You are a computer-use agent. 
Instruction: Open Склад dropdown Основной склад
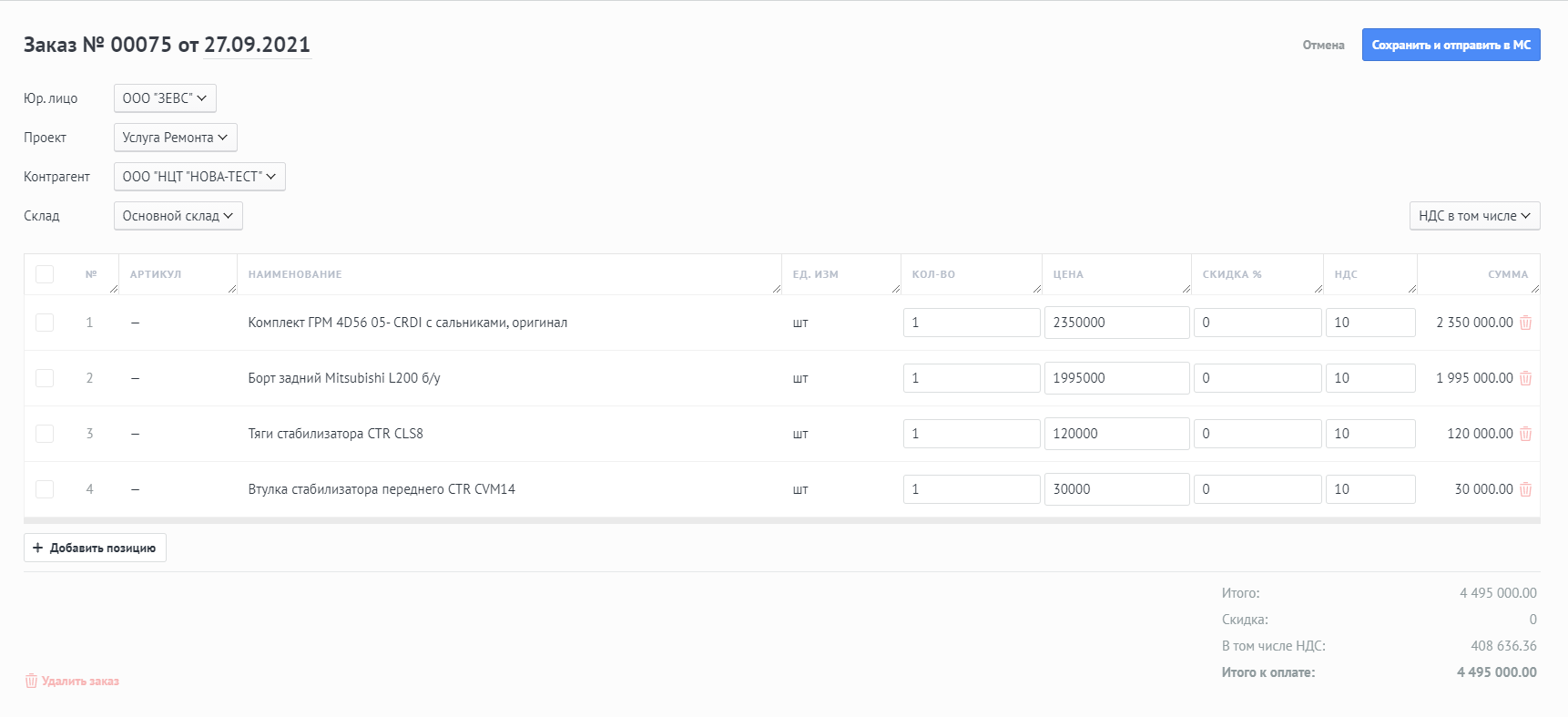click(x=178, y=216)
